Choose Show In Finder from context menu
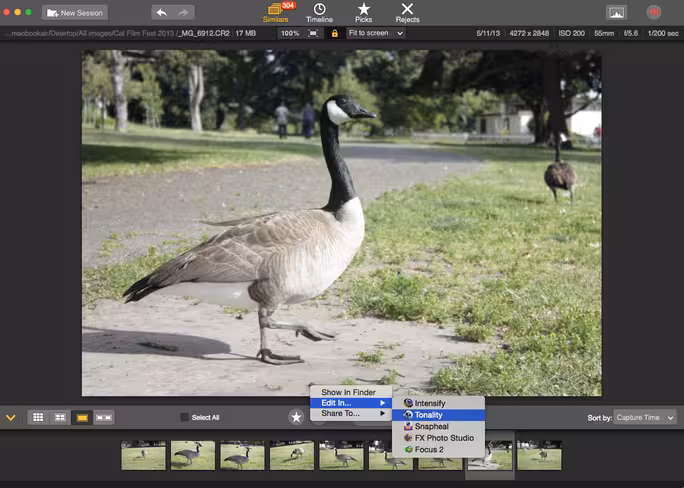 pos(351,392)
